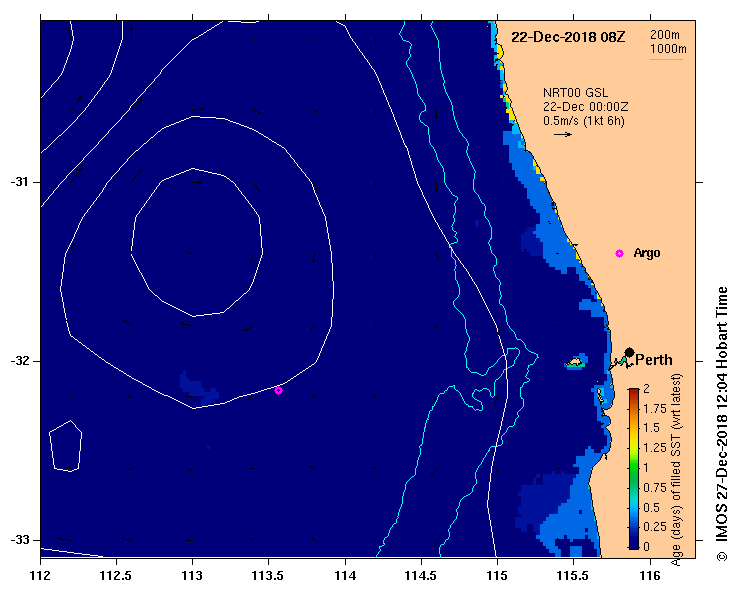Screen dimensions: 739x592
Task: Click the black Perth city dot
Action: click(x=629, y=352)
